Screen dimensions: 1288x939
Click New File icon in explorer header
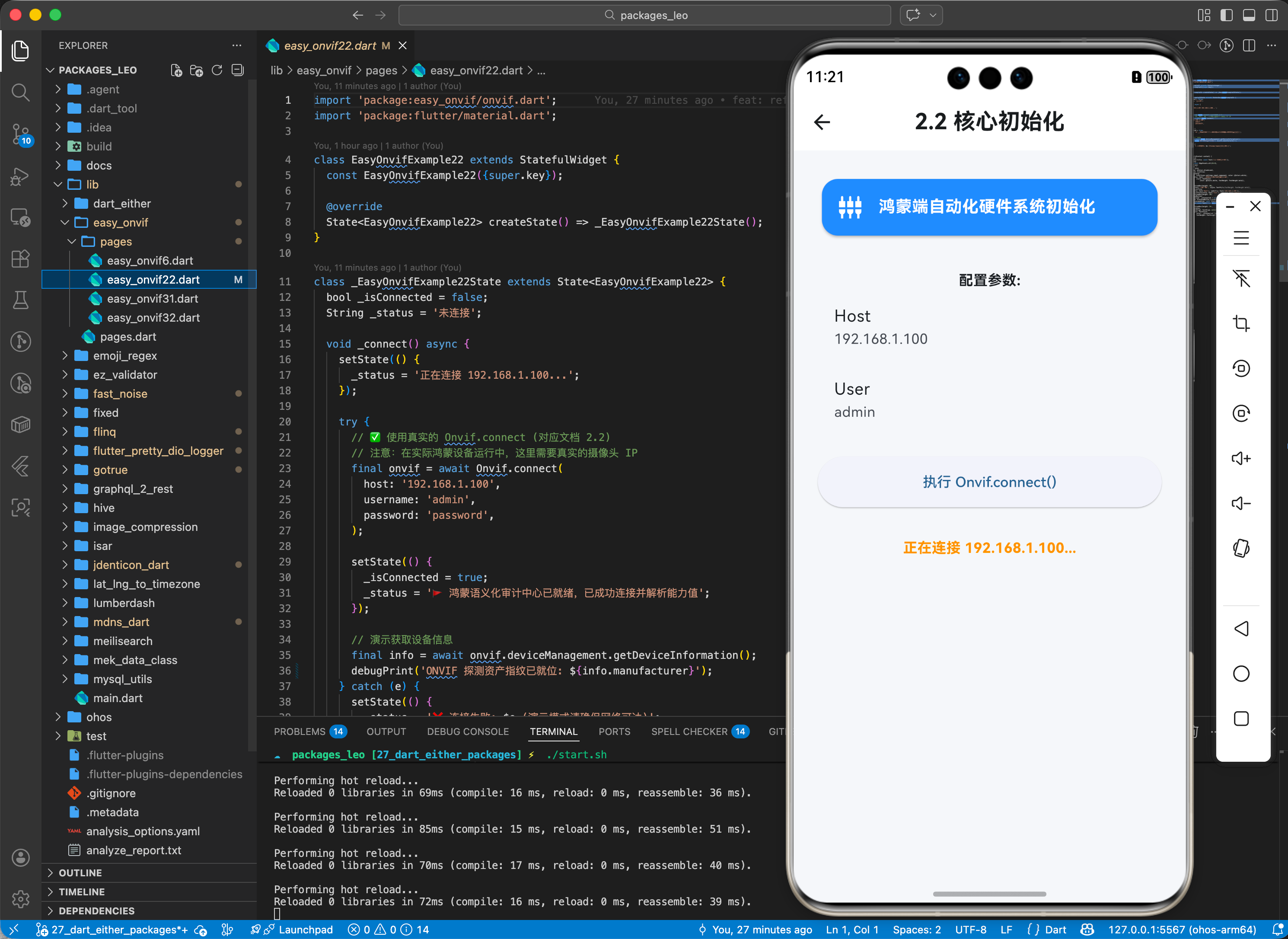click(176, 70)
